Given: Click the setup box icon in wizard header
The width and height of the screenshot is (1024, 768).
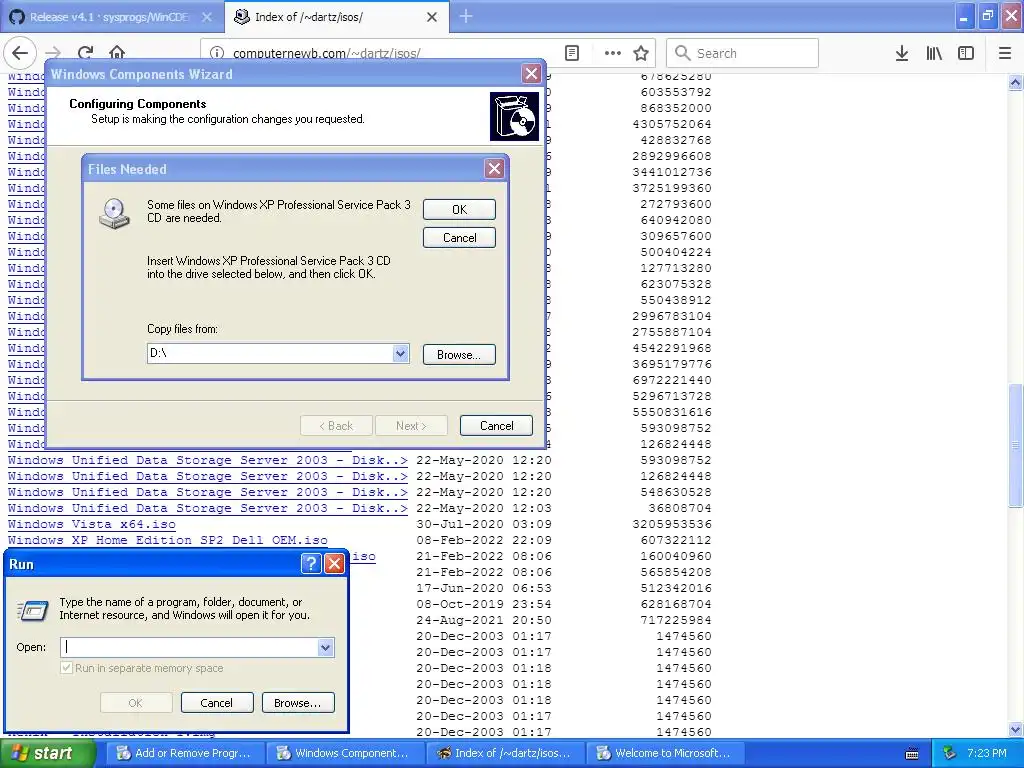Looking at the screenshot, I should (x=515, y=116).
